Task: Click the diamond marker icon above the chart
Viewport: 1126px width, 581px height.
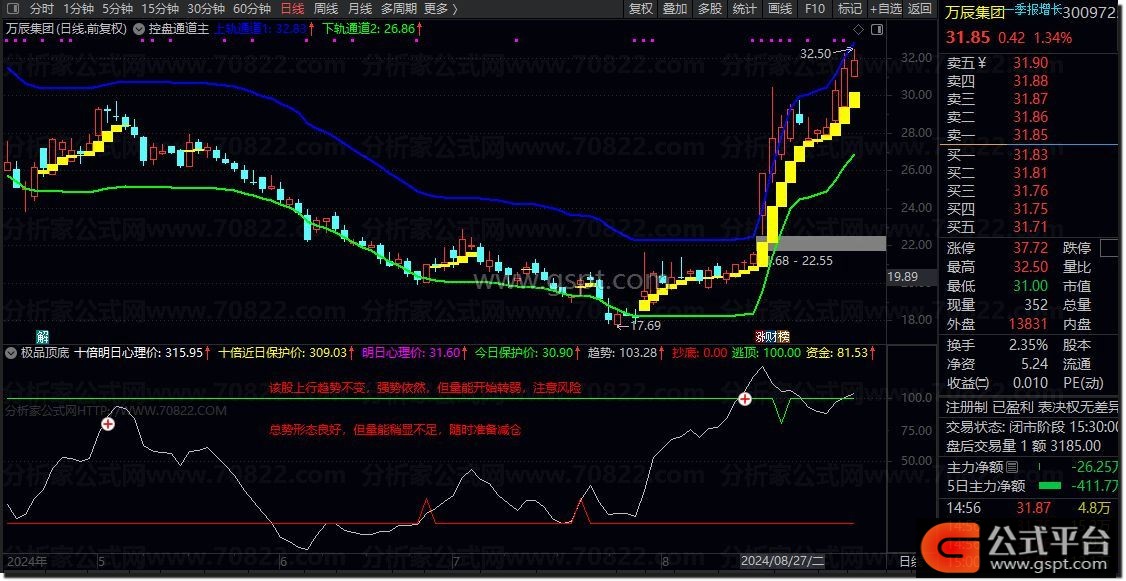Action: click(859, 29)
